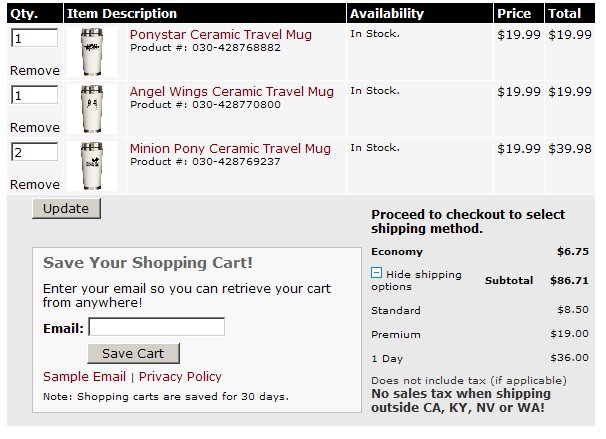Open the Sample Email link
This screenshot has height=439, width=606.
pyautogui.click(x=84, y=376)
